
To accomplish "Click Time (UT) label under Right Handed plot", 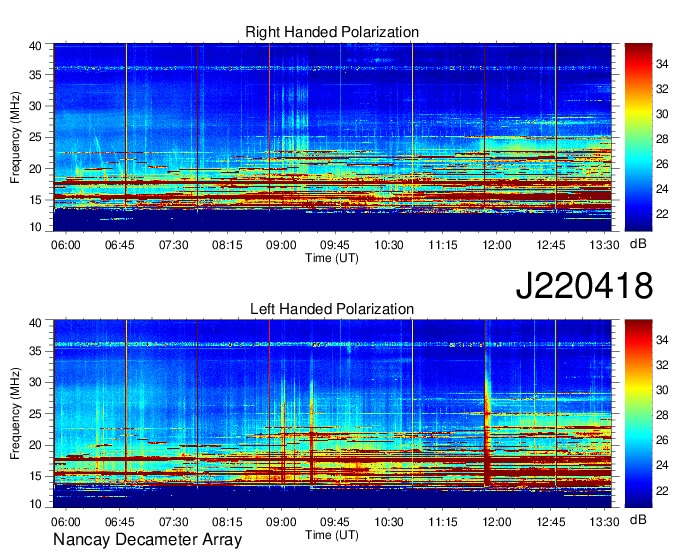I will coord(332,258).
